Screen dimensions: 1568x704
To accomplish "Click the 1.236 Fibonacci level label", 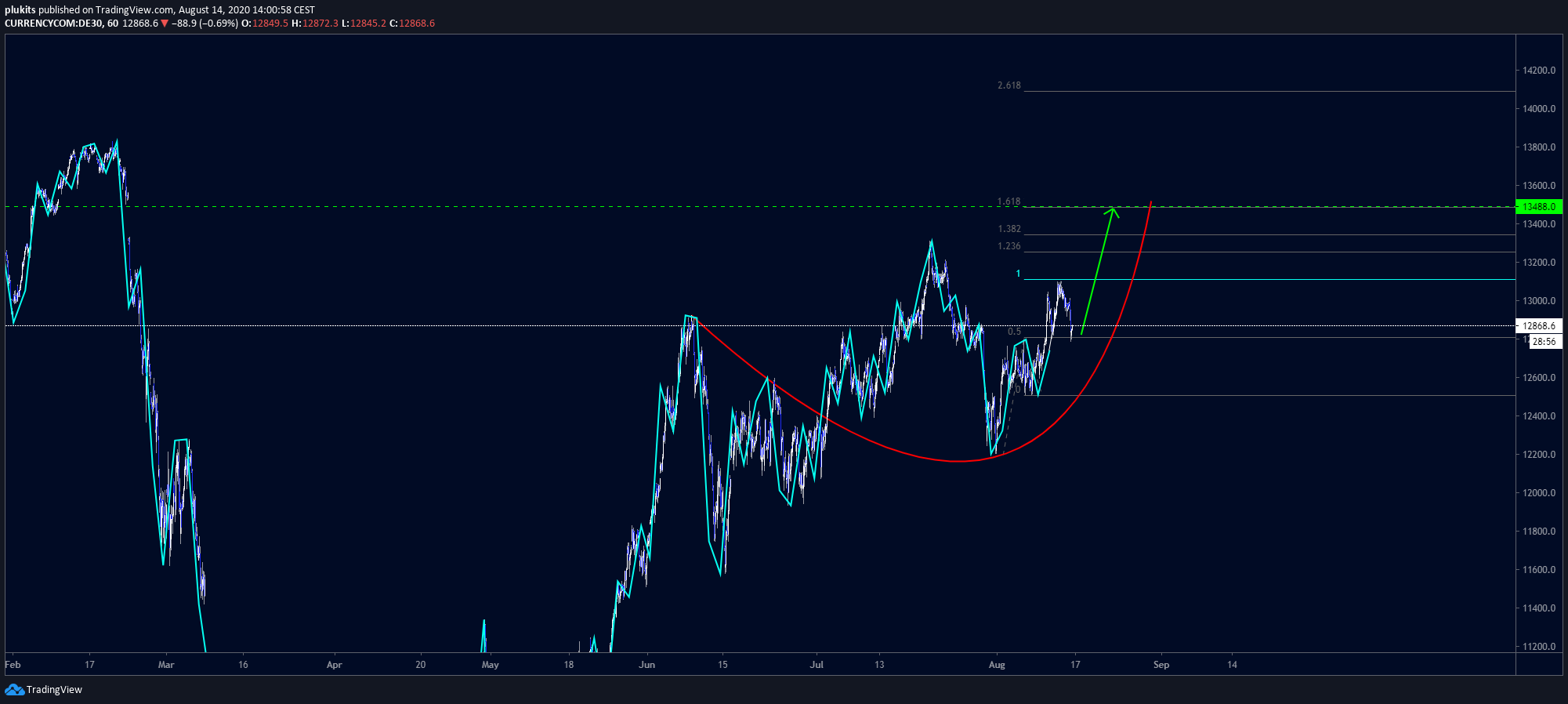I will (1009, 246).
